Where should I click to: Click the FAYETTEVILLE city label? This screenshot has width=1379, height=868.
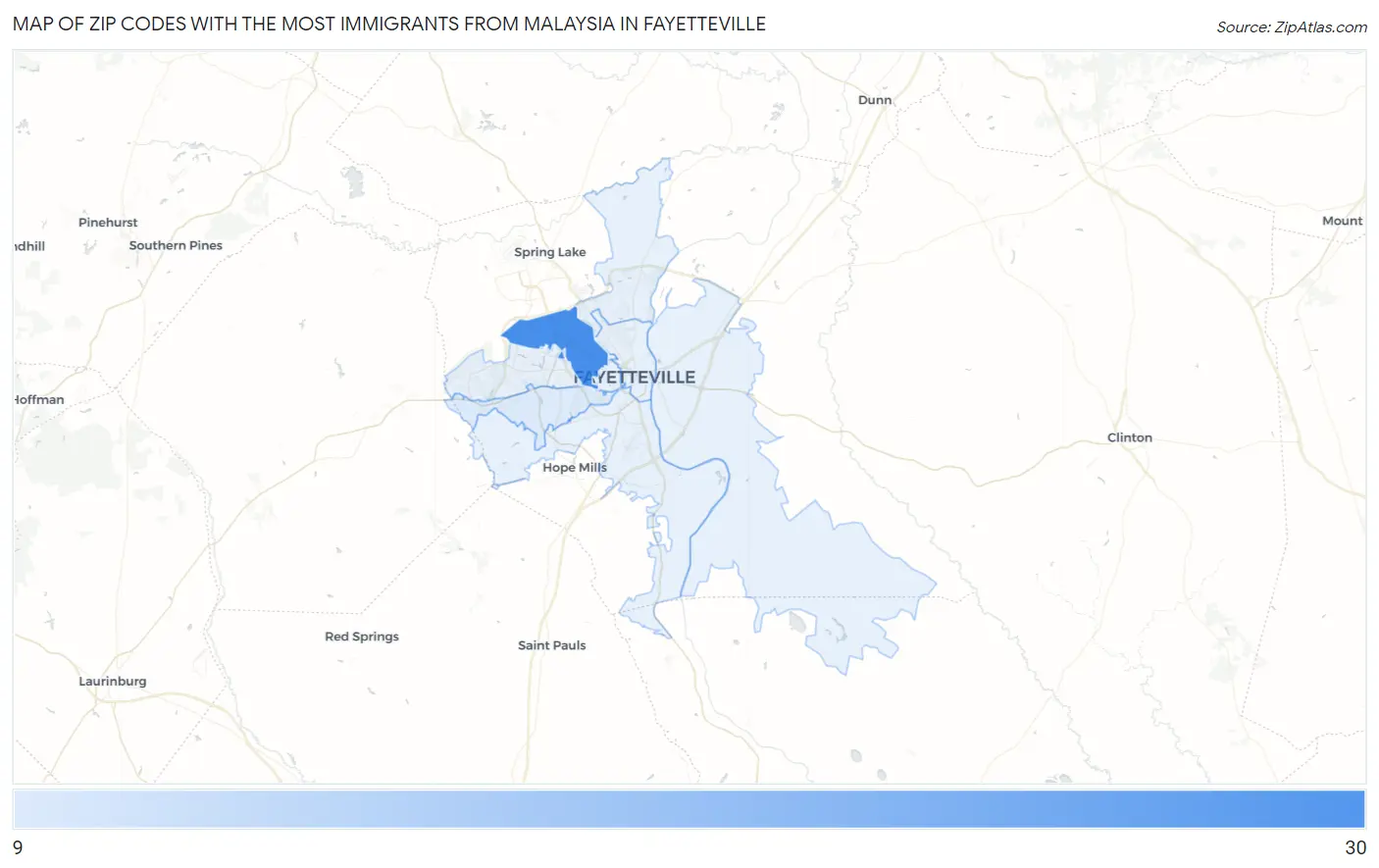635,378
